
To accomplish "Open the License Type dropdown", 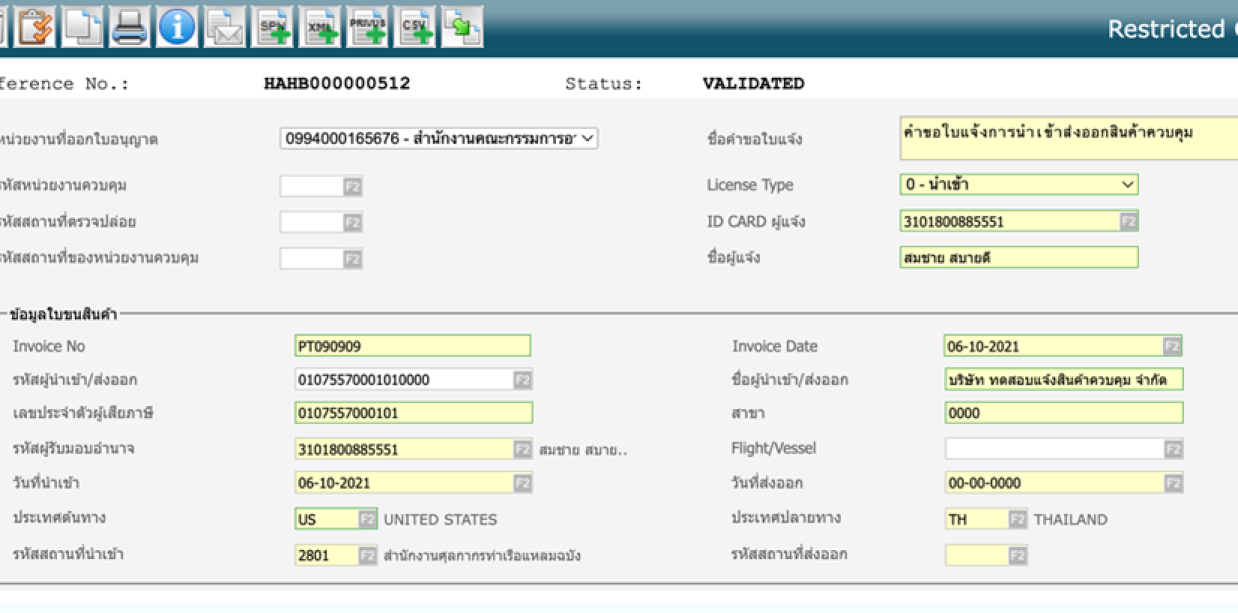I will point(1018,185).
